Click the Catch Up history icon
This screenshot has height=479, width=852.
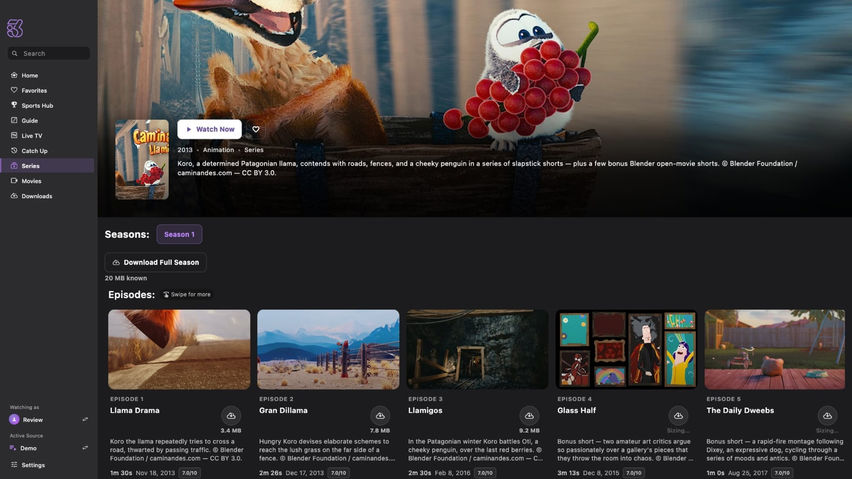[x=14, y=150]
